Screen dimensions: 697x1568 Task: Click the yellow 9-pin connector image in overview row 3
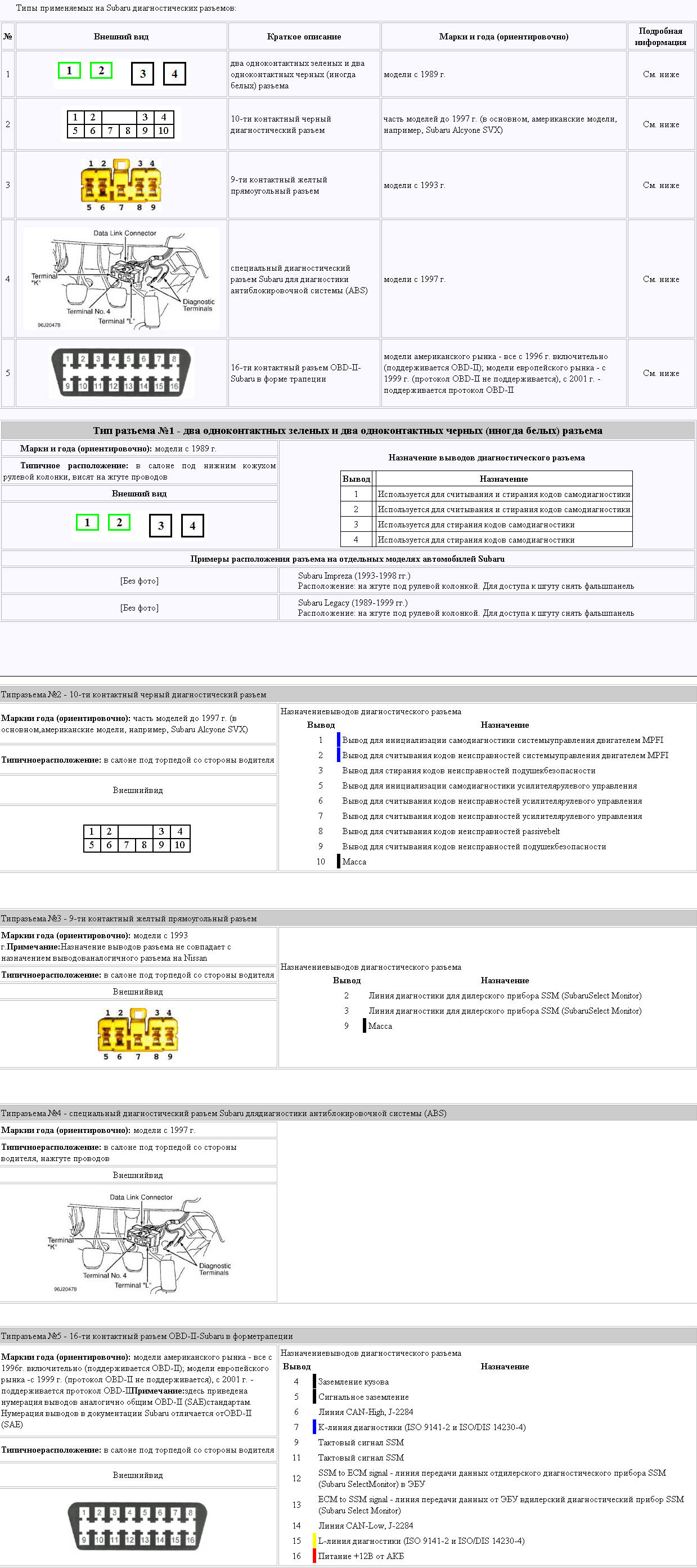(122, 185)
